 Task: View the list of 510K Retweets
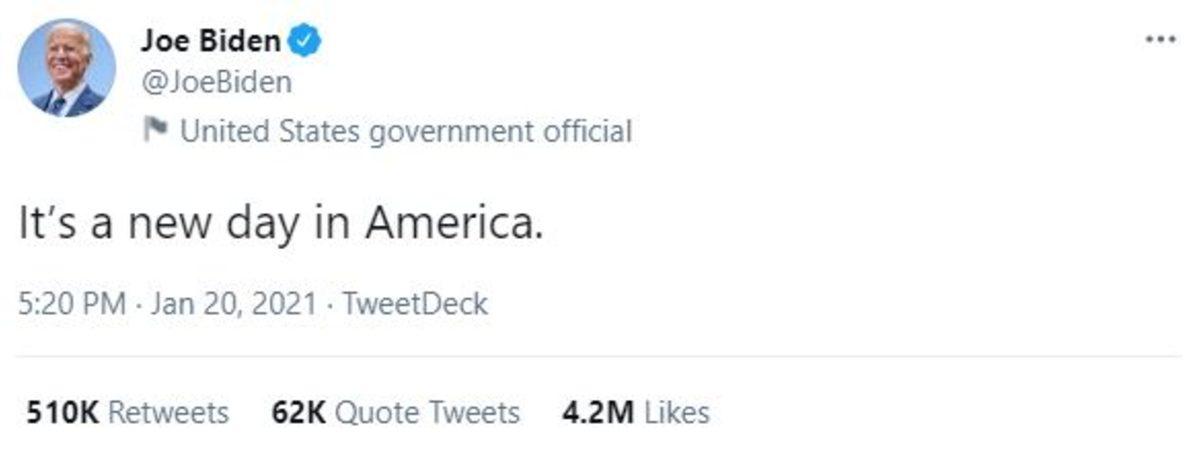pyautogui.click(x=123, y=412)
